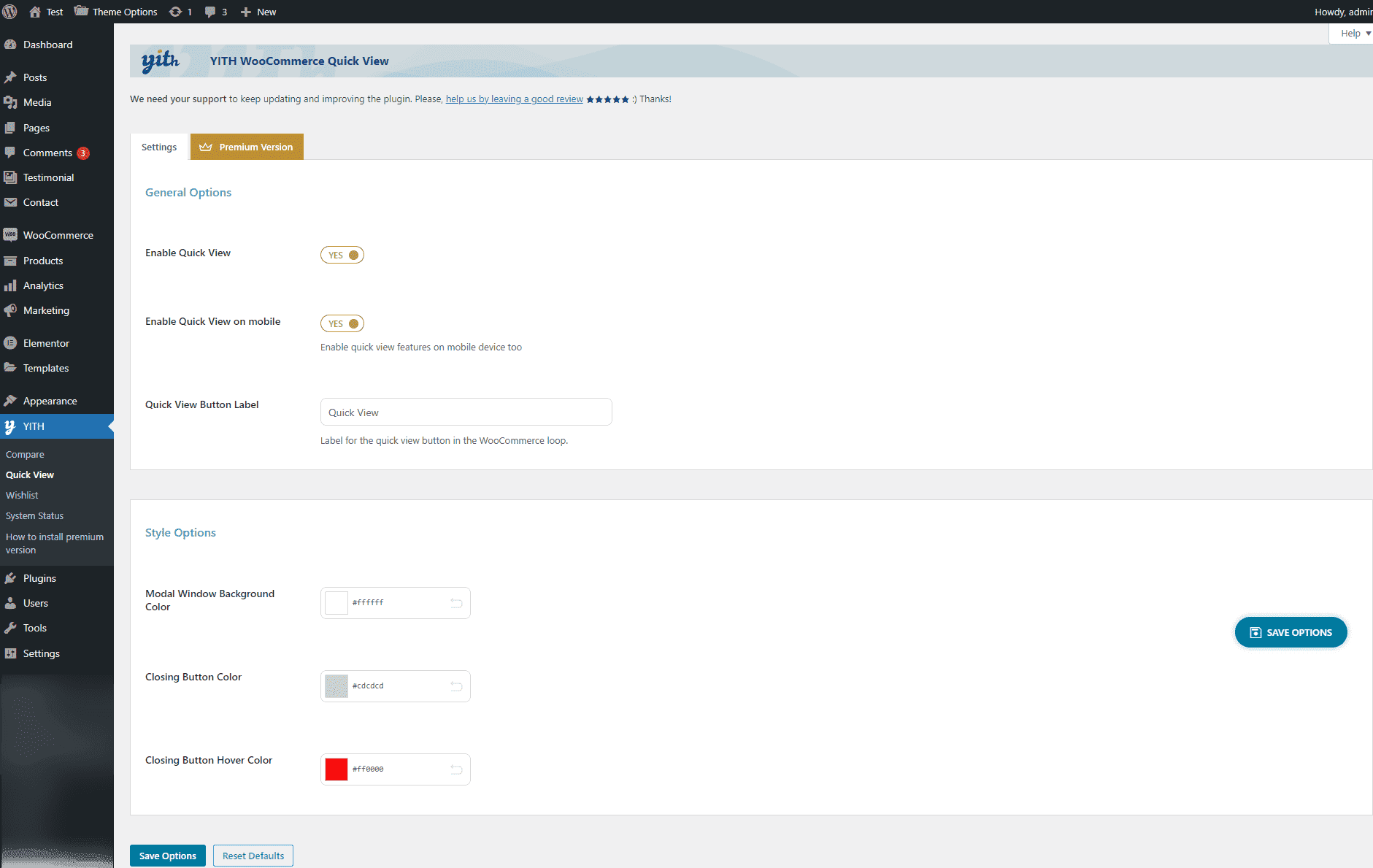Open Wishlist in the YITH submenu
Screen dimensions: 1373x868
coord(22,495)
